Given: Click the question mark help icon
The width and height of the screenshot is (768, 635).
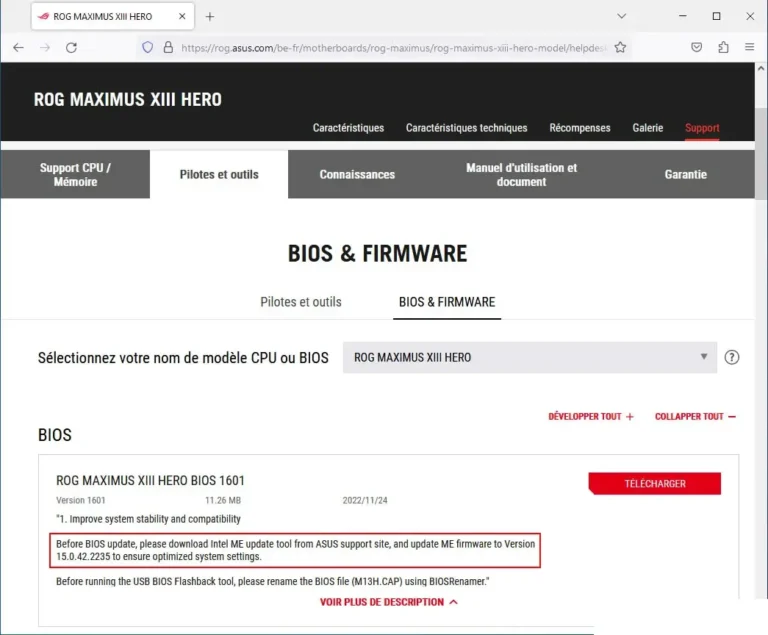Looking at the screenshot, I should pos(732,357).
